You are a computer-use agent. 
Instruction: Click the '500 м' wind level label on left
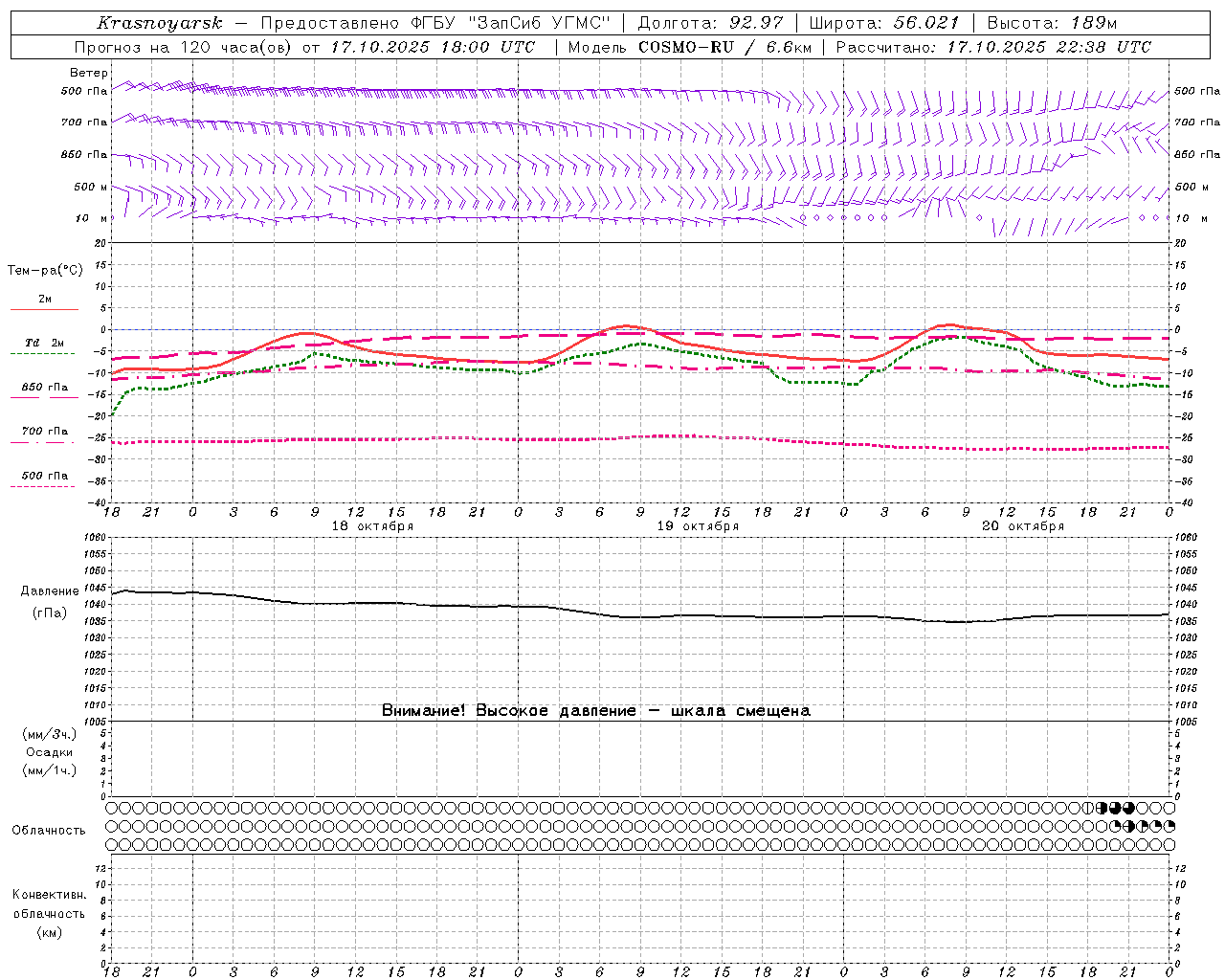[91, 187]
